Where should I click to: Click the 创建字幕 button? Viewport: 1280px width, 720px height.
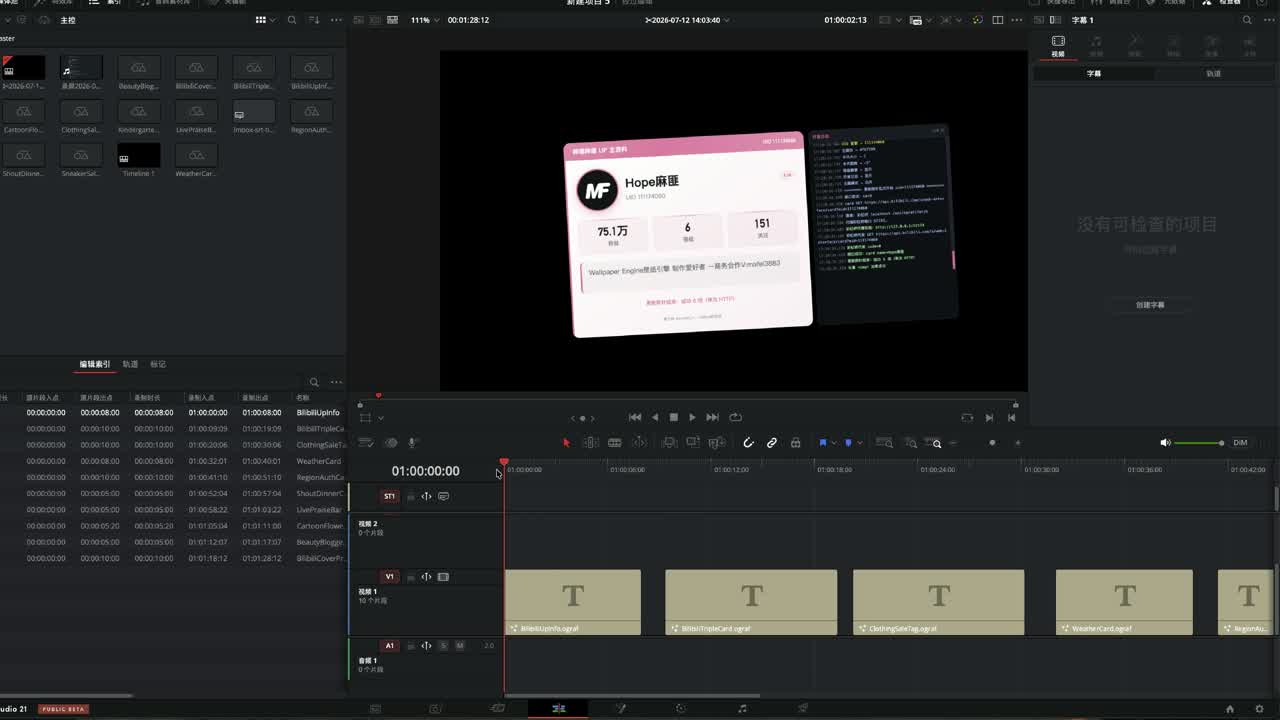click(1150, 305)
